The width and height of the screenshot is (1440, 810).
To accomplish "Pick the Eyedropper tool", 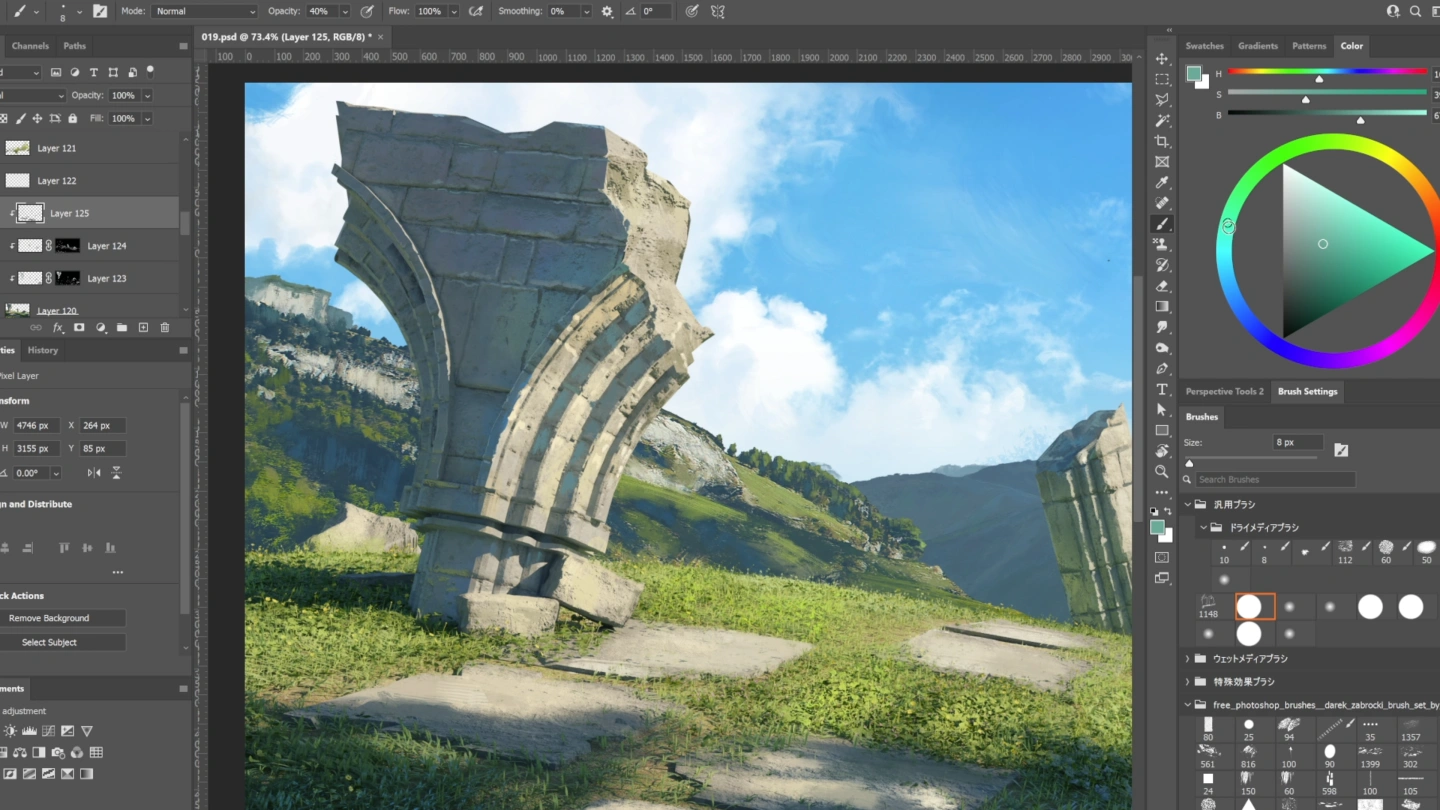I will click(1162, 183).
